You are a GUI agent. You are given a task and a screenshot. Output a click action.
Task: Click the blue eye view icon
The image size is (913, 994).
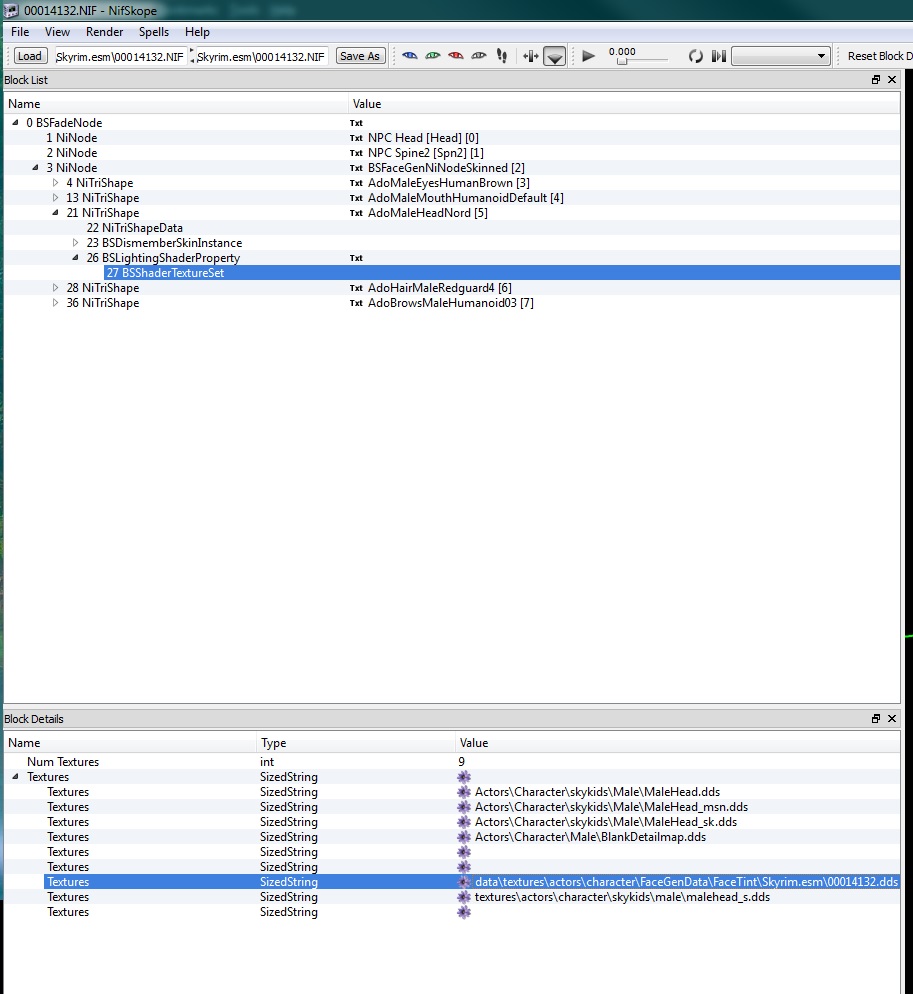[410, 56]
